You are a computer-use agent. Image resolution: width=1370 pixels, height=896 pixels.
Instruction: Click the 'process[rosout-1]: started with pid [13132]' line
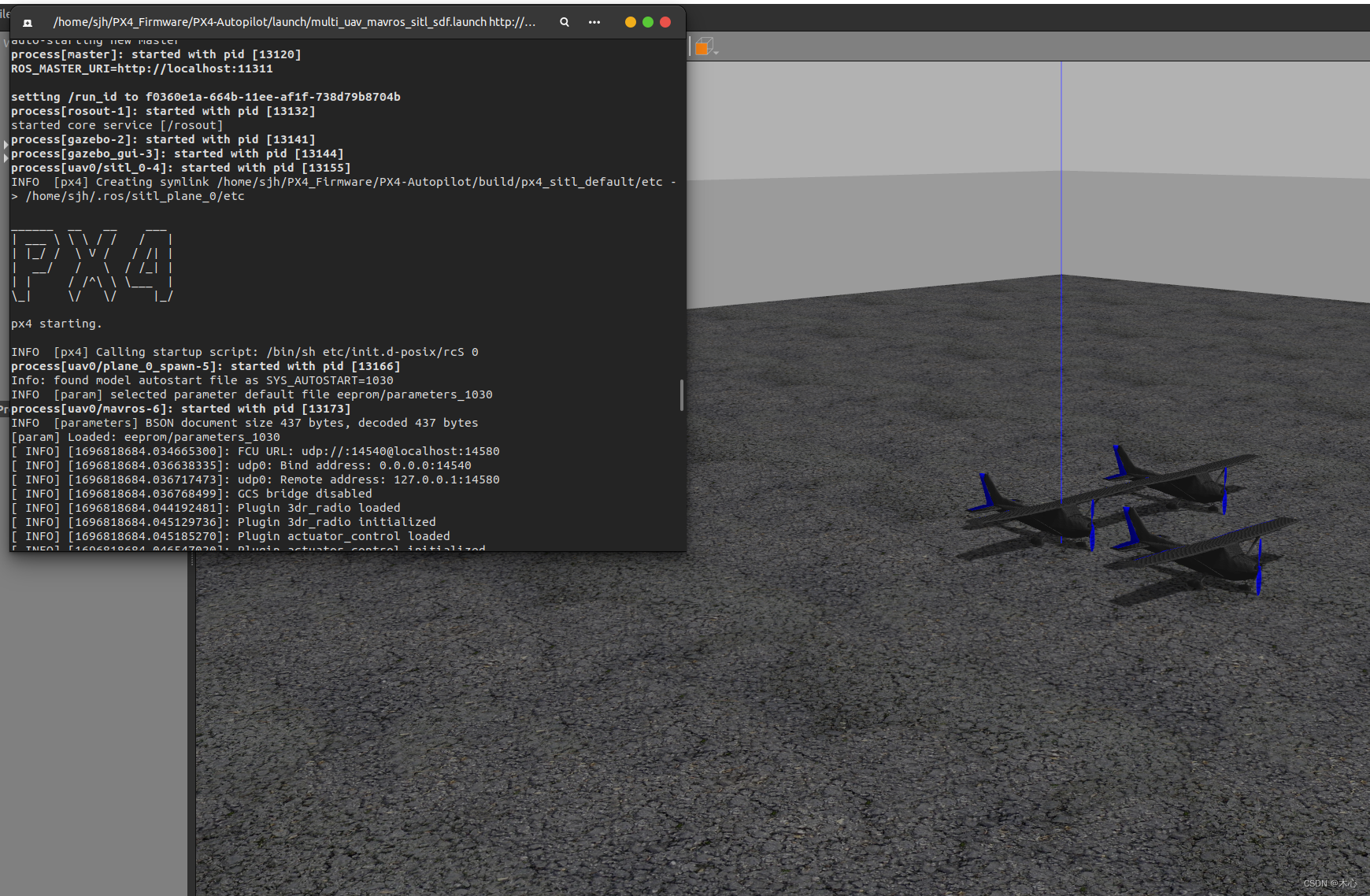pyautogui.click(x=163, y=111)
